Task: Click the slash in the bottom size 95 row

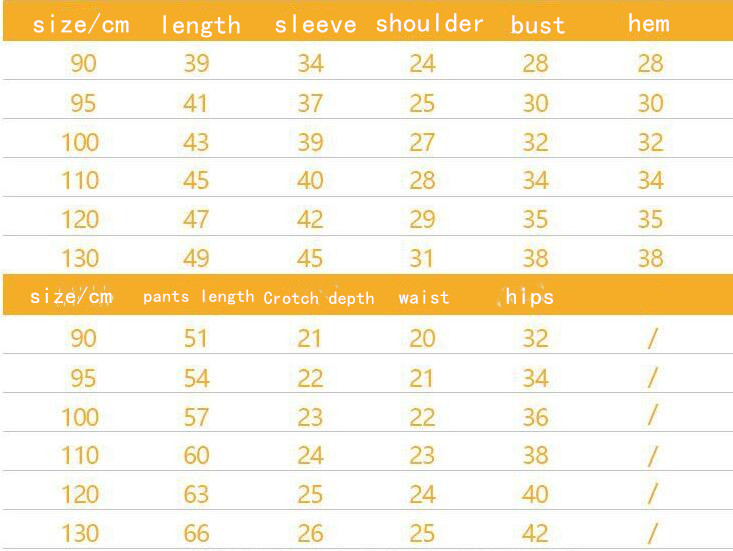Action: tap(652, 378)
